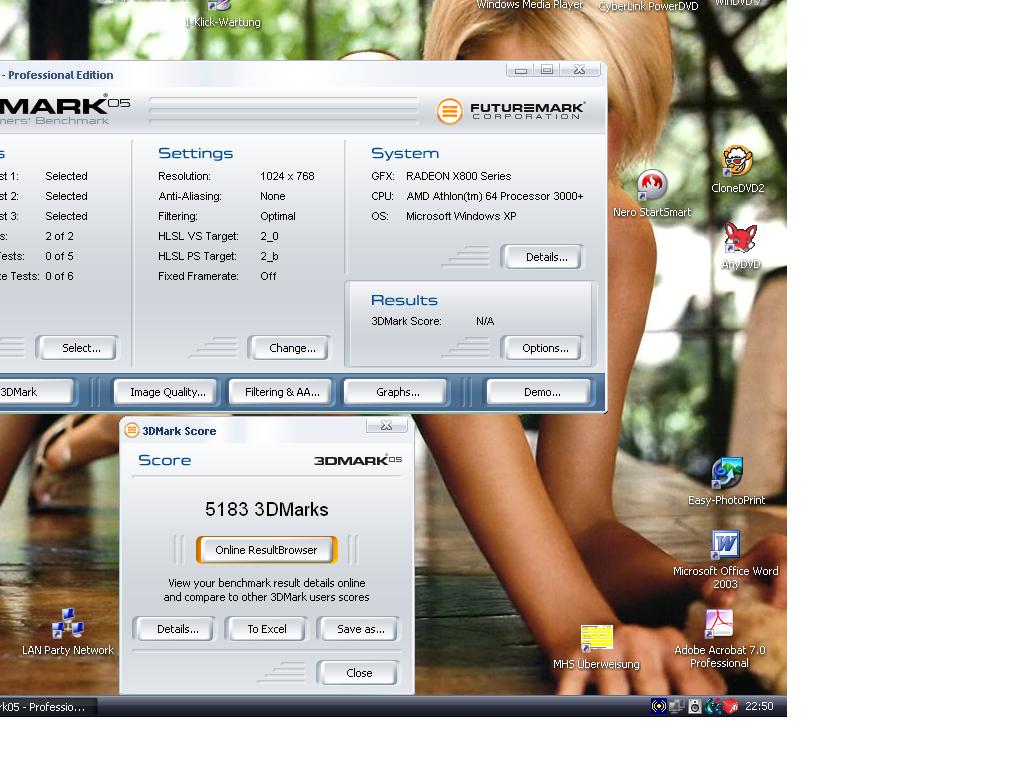Click the Microsoft Windows XP text

point(461,216)
